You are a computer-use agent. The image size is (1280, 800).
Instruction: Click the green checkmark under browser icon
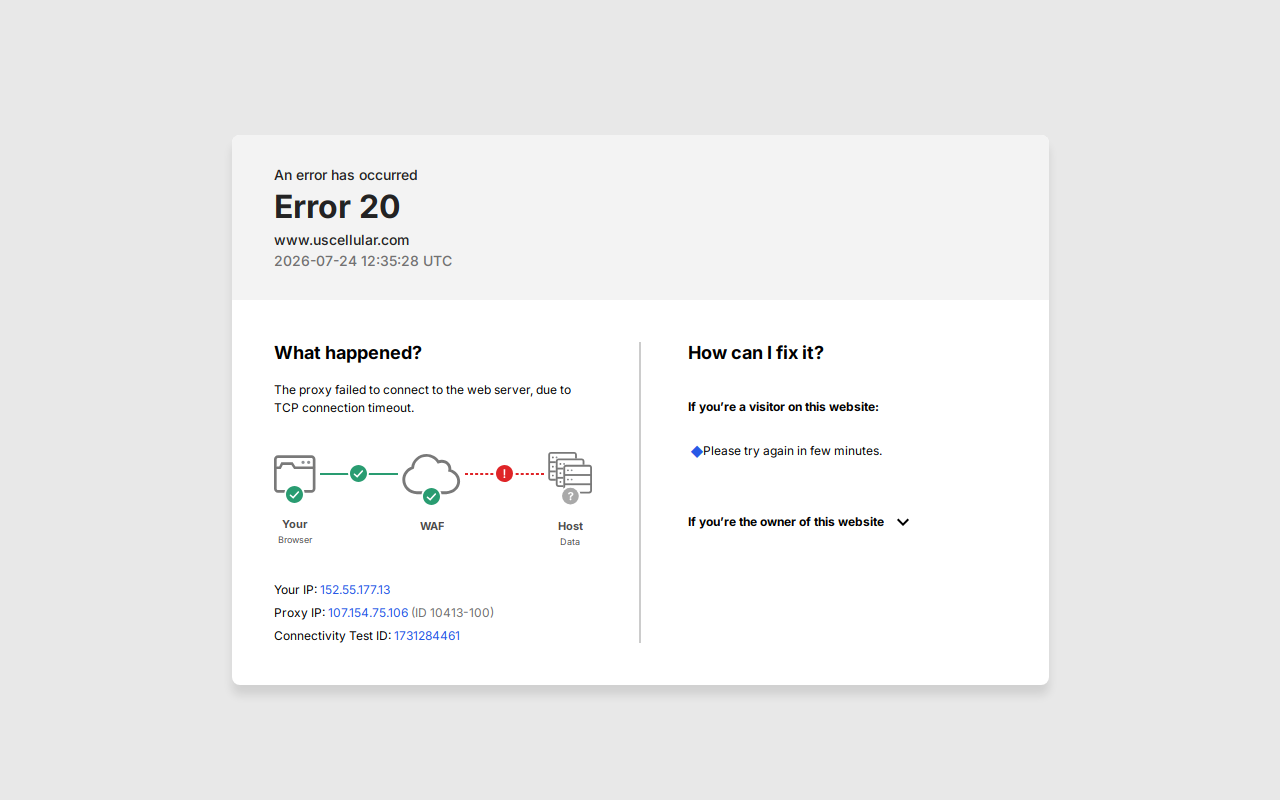[x=294, y=494]
